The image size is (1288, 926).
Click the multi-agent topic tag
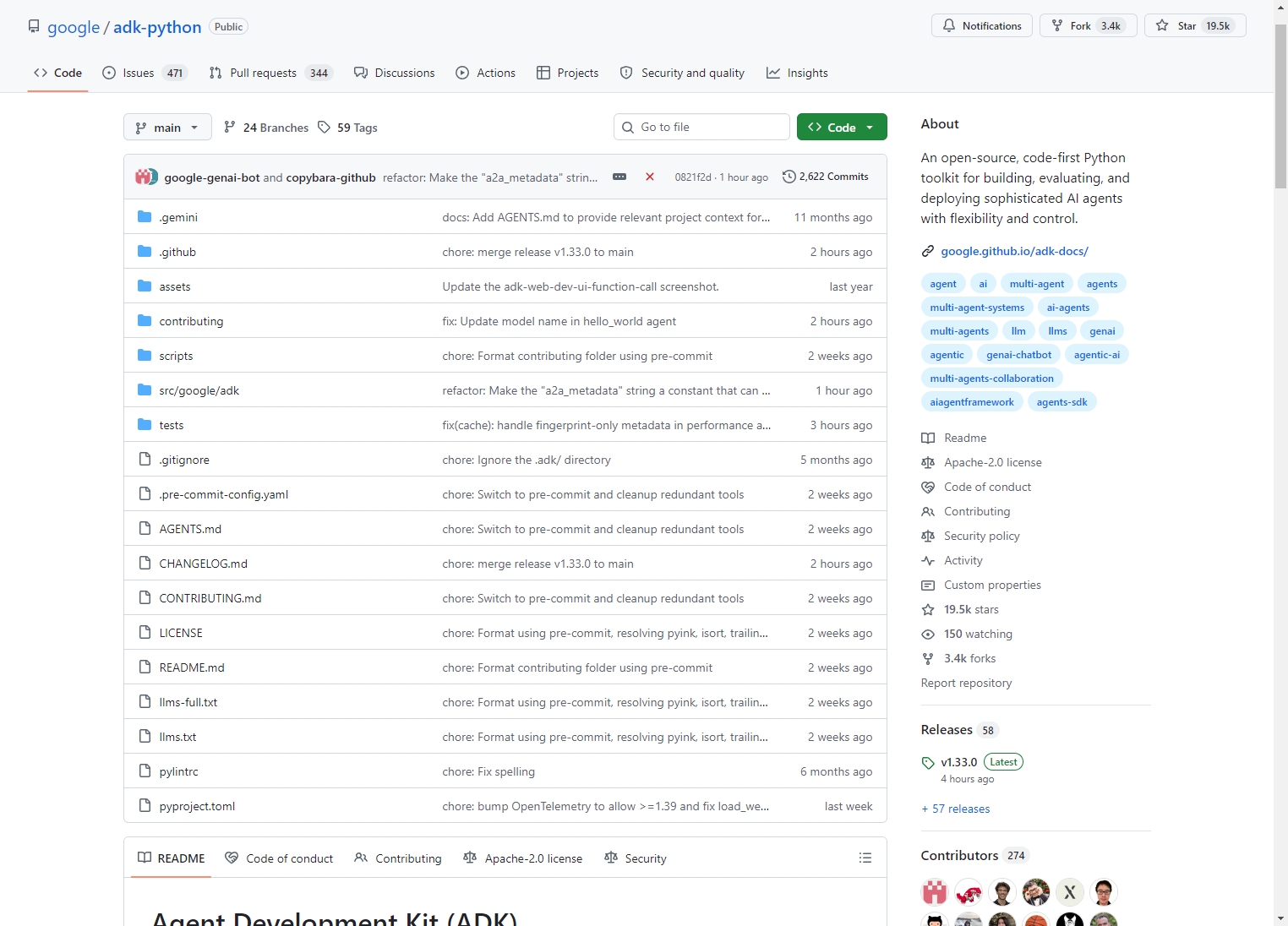(1037, 284)
